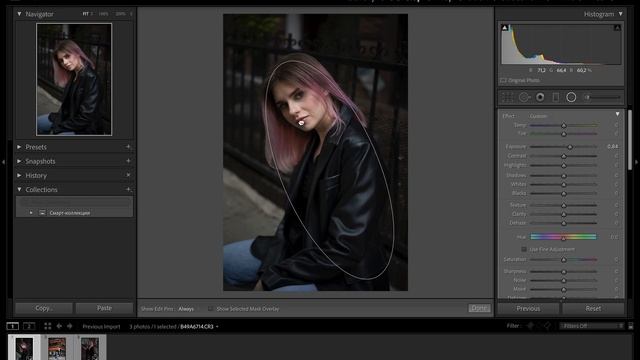The height and width of the screenshot is (360, 640).
Task: Set Navigator zoom to FIT
Action: coord(86,14)
